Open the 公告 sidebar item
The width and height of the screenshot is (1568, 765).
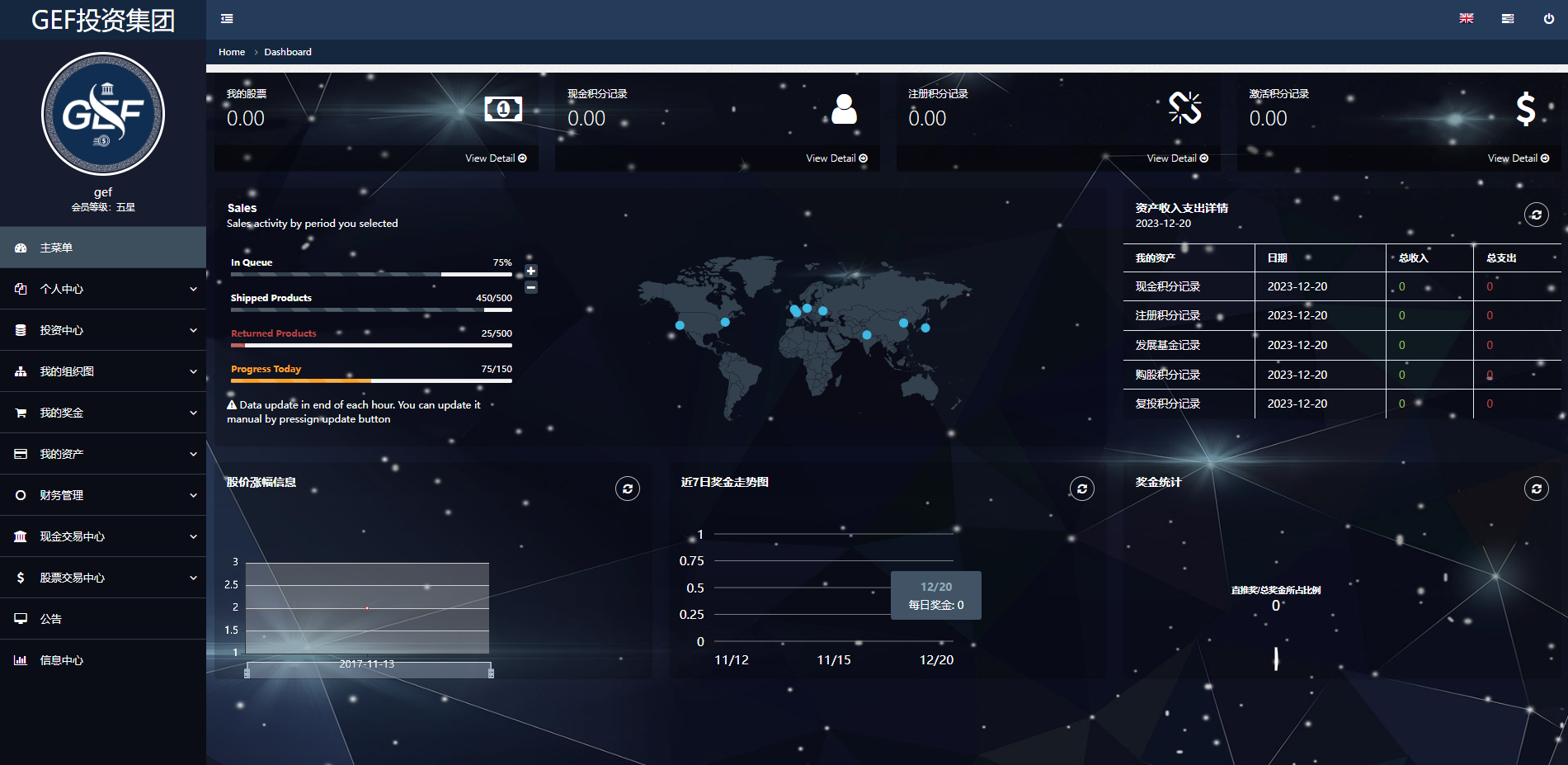(x=103, y=619)
